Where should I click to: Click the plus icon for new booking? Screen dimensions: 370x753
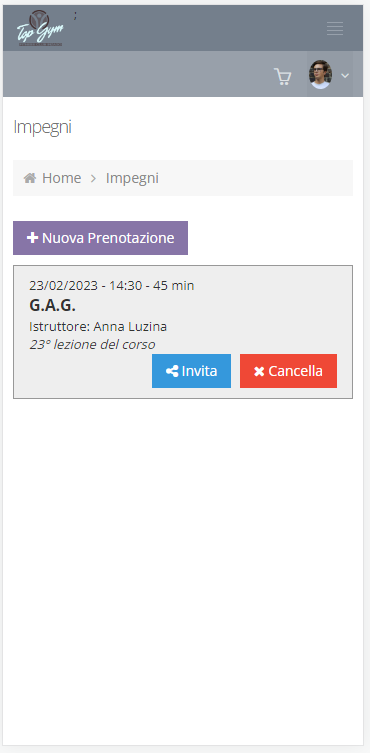[x=32, y=238]
